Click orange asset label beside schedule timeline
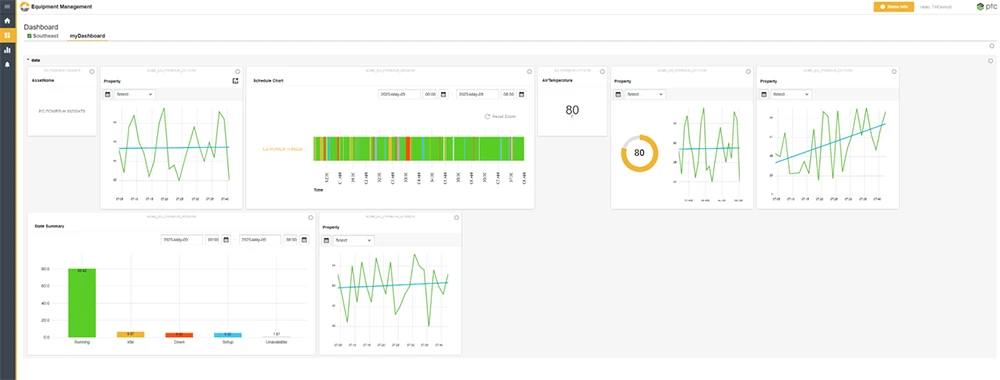Viewport: 1000px width, 380px height. [284, 149]
